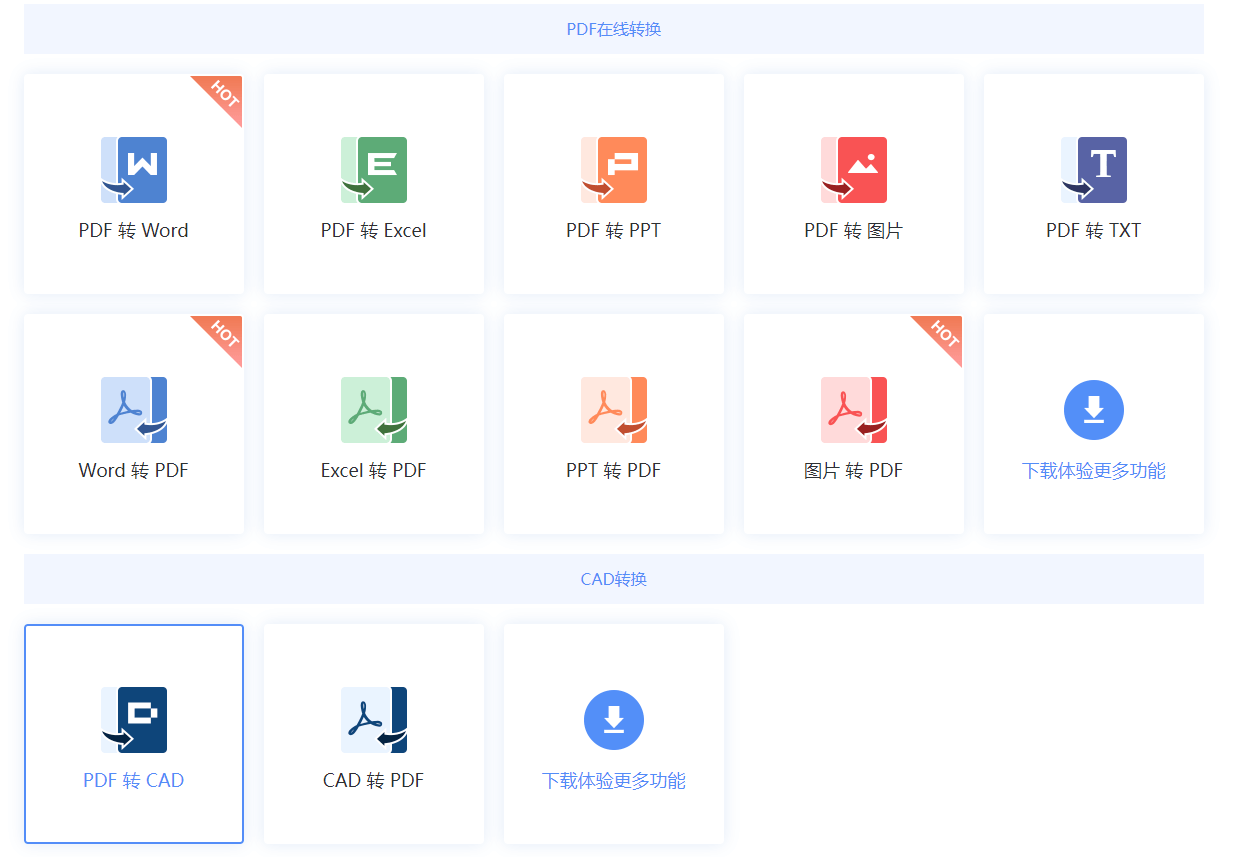The width and height of the screenshot is (1255, 857).
Task: Click the PDF在线转换 section header
Action: pos(613,29)
